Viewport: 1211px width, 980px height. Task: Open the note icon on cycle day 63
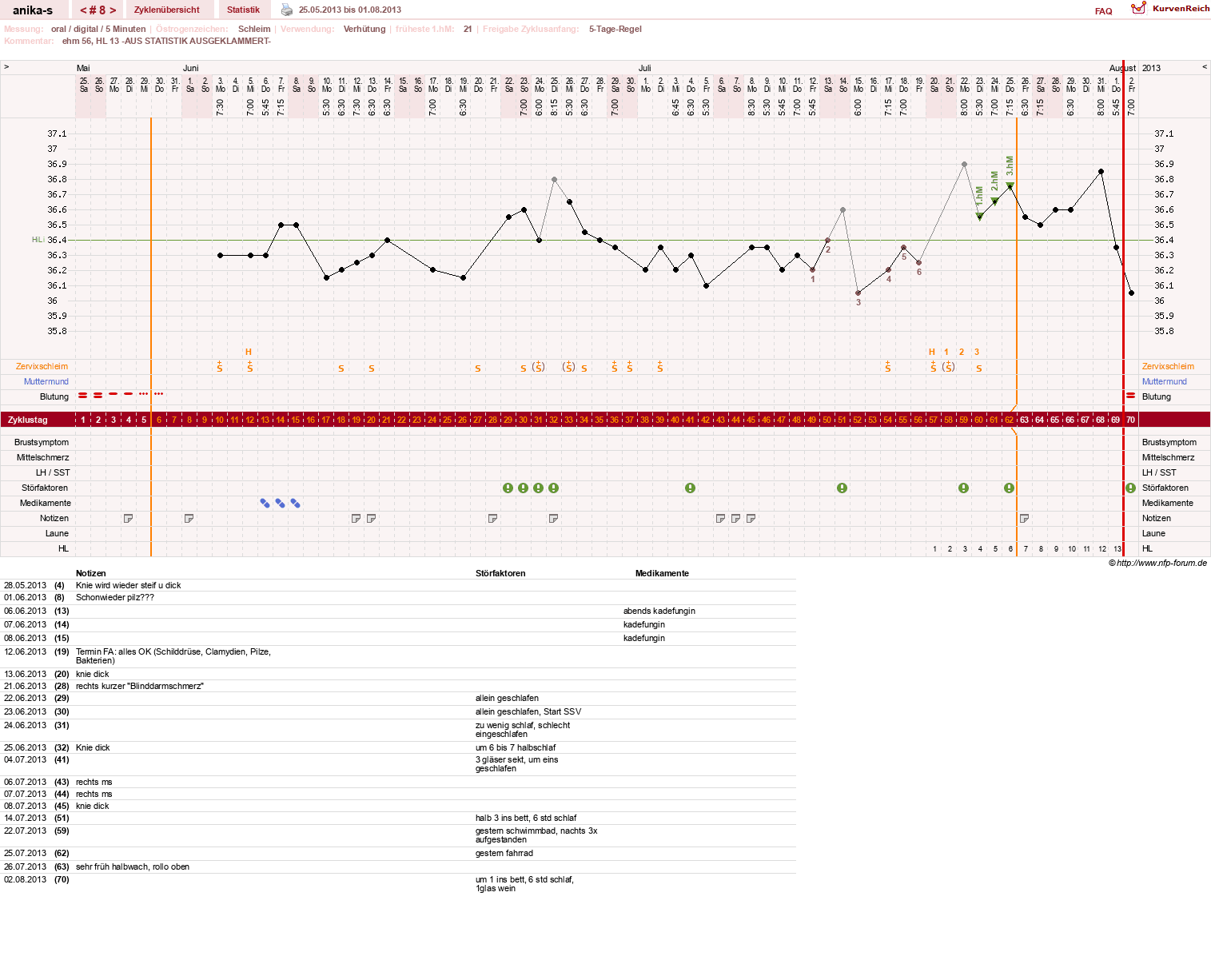pos(1025,518)
